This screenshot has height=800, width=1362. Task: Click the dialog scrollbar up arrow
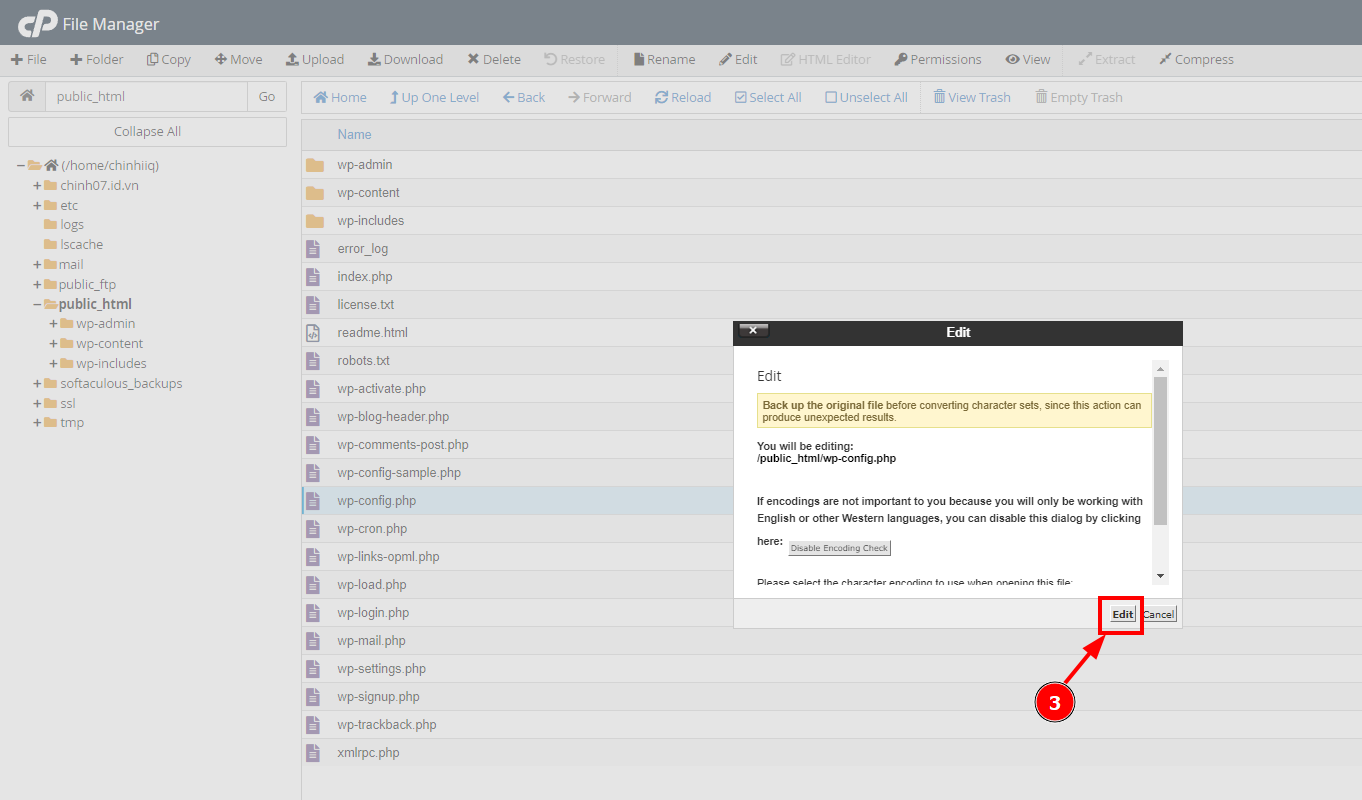1160,368
